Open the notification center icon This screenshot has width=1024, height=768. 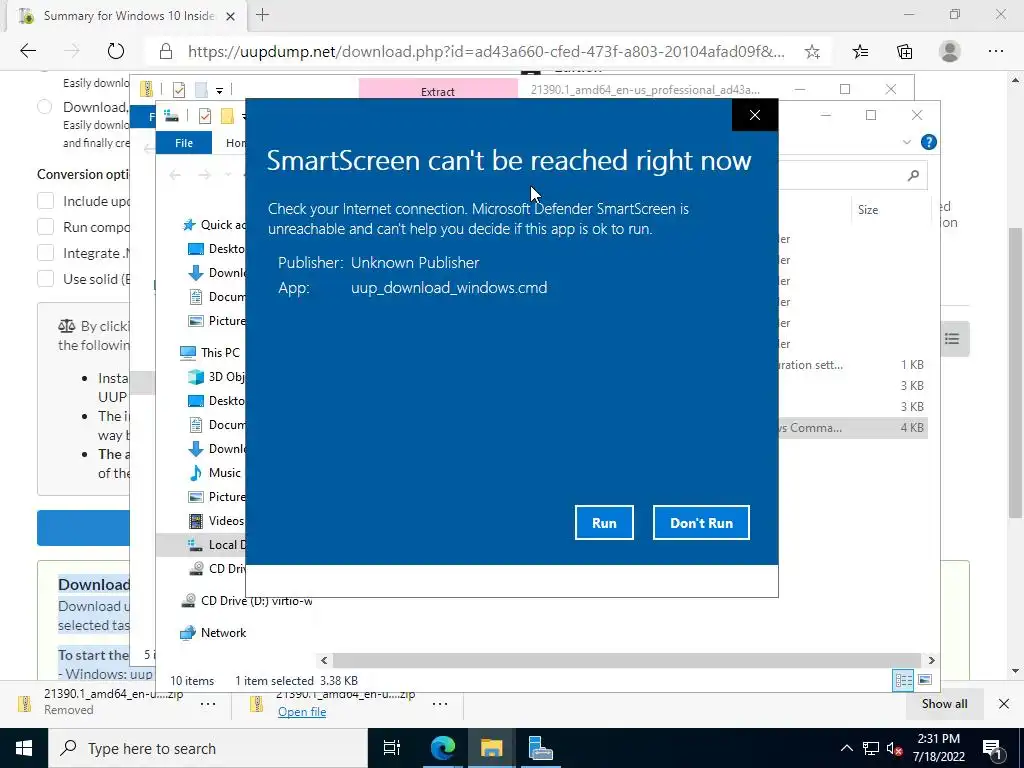point(993,749)
